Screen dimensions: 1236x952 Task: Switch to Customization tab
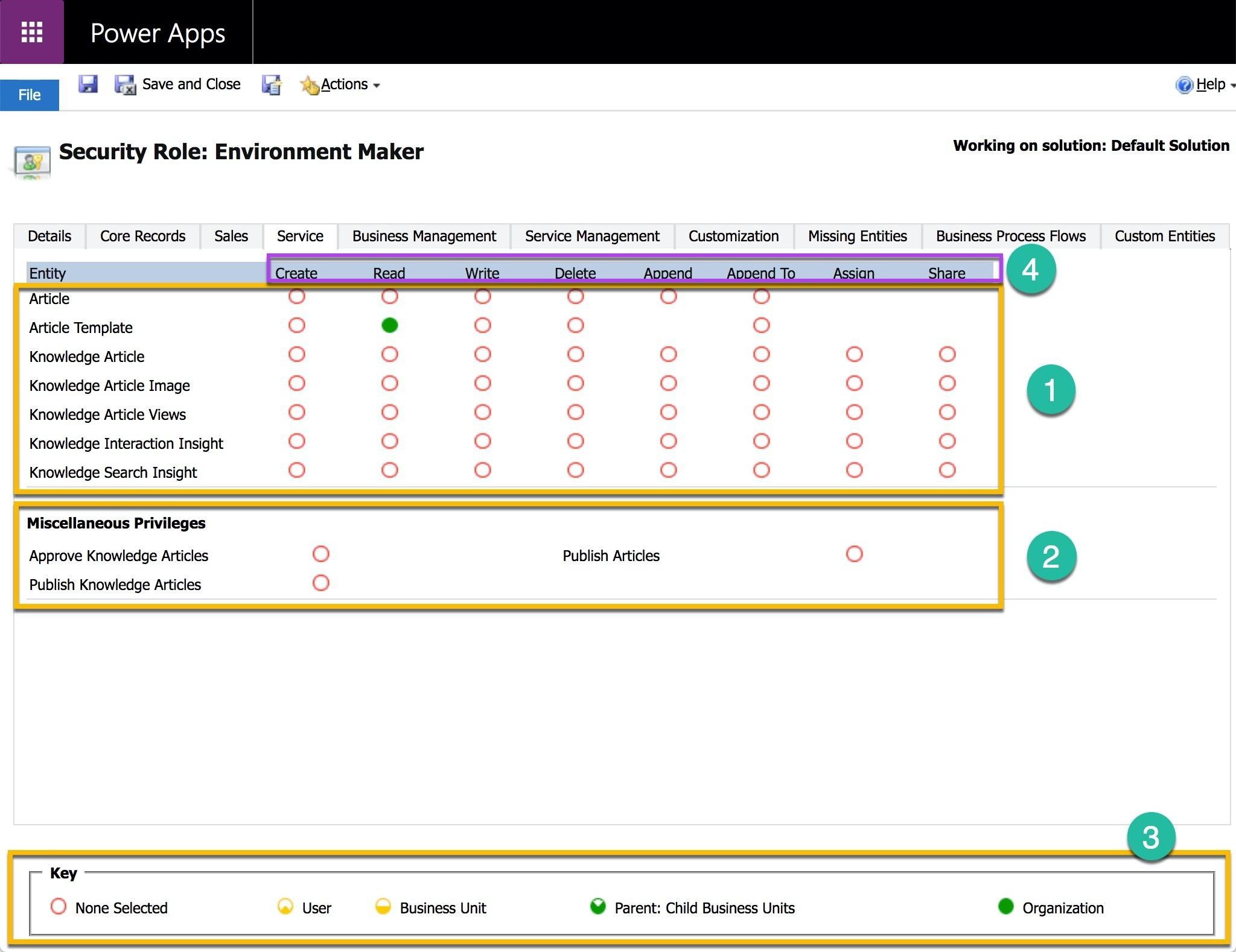click(734, 235)
